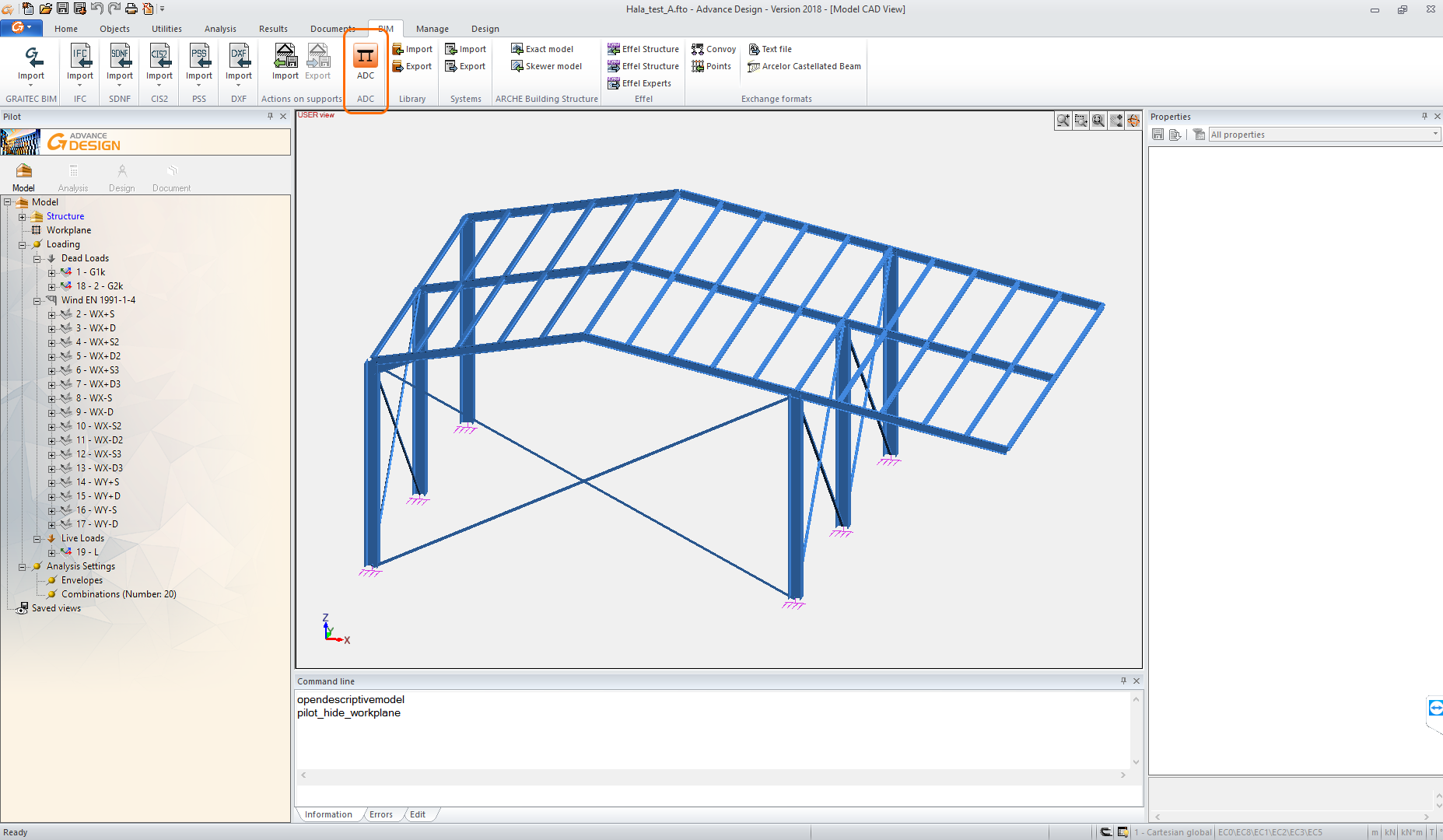Click the Exact model button
The height and width of the screenshot is (840, 1443).
coord(542,49)
